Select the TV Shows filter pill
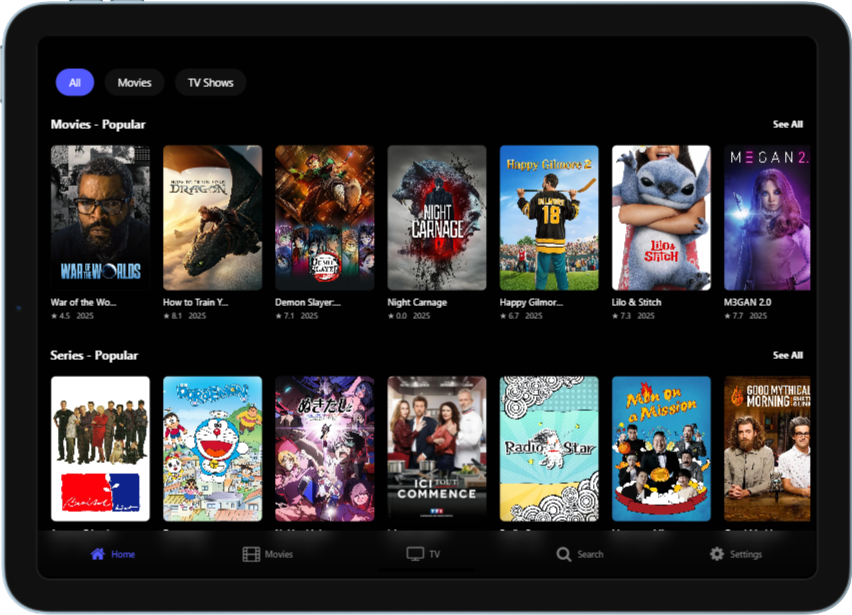 tap(210, 83)
